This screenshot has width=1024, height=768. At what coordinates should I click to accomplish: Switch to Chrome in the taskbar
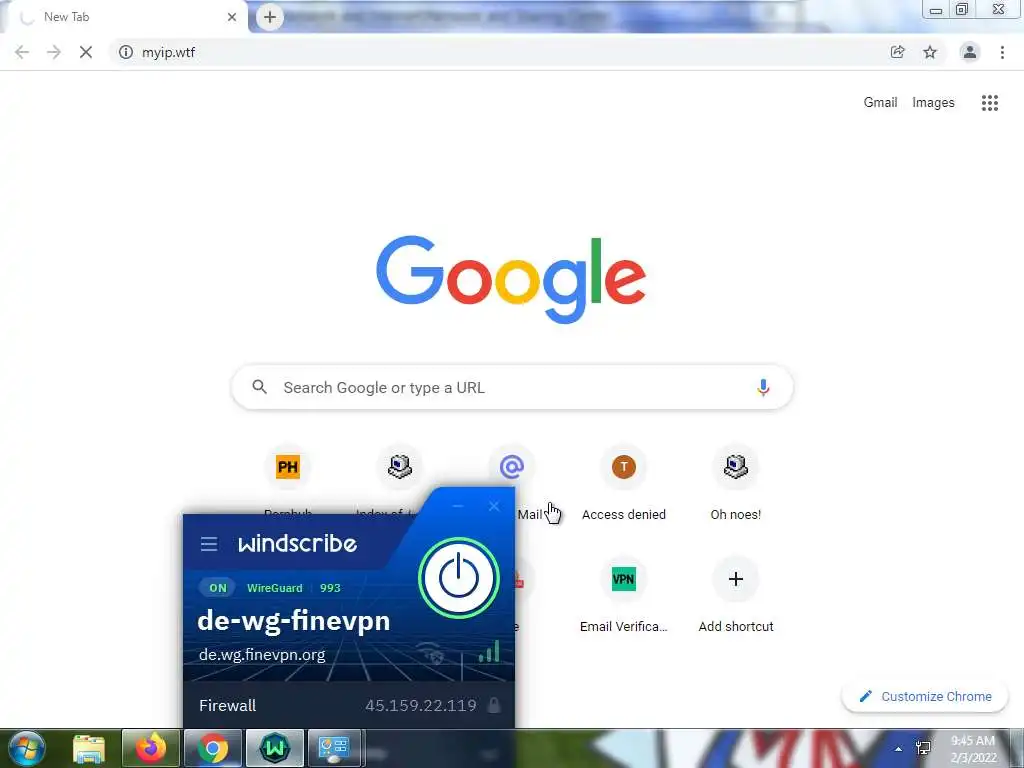coord(213,748)
